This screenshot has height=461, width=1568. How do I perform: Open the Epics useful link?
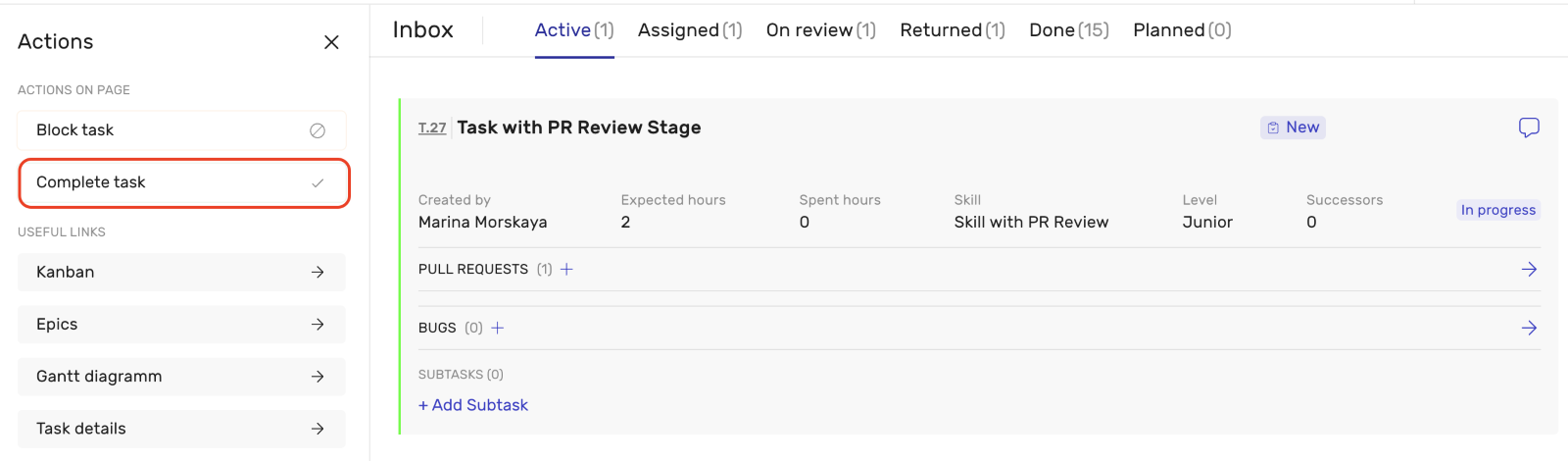181,325
